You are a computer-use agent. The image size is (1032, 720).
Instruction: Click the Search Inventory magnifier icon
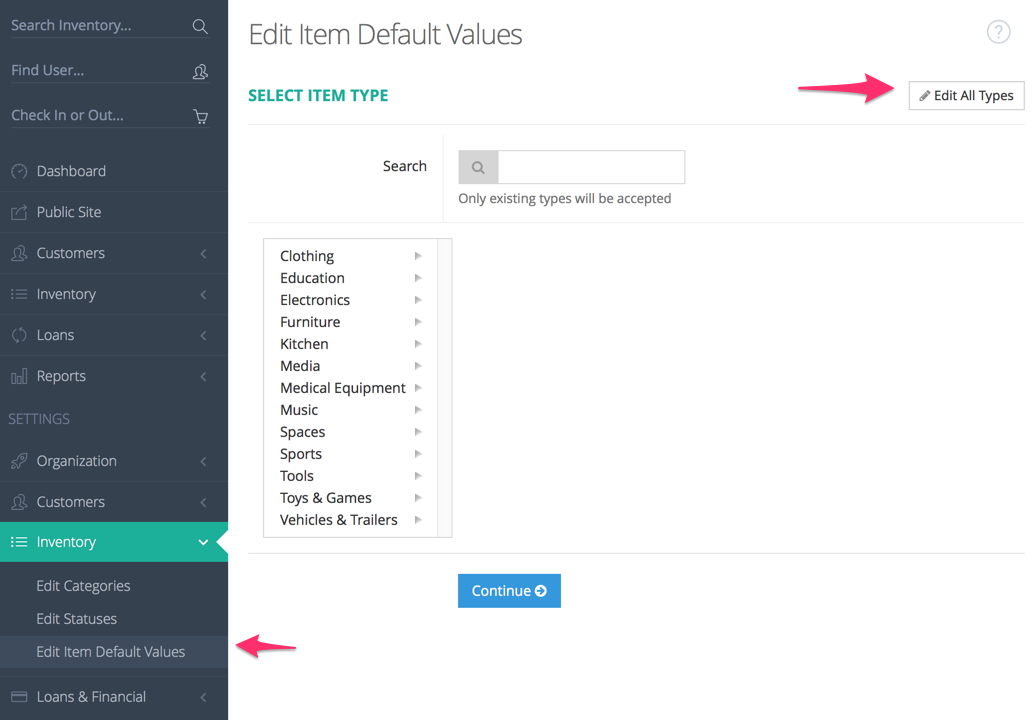click(200, 27)
